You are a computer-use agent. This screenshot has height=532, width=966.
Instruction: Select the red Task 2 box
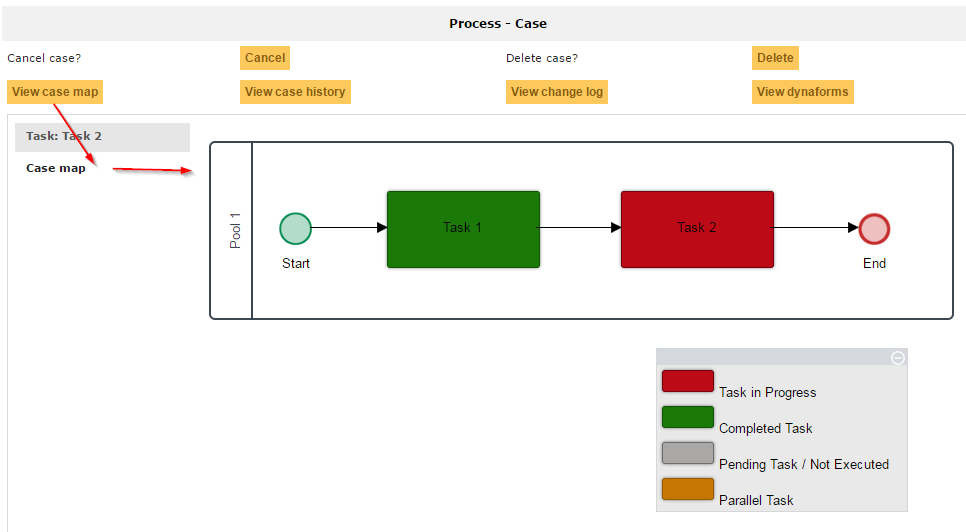697,229
